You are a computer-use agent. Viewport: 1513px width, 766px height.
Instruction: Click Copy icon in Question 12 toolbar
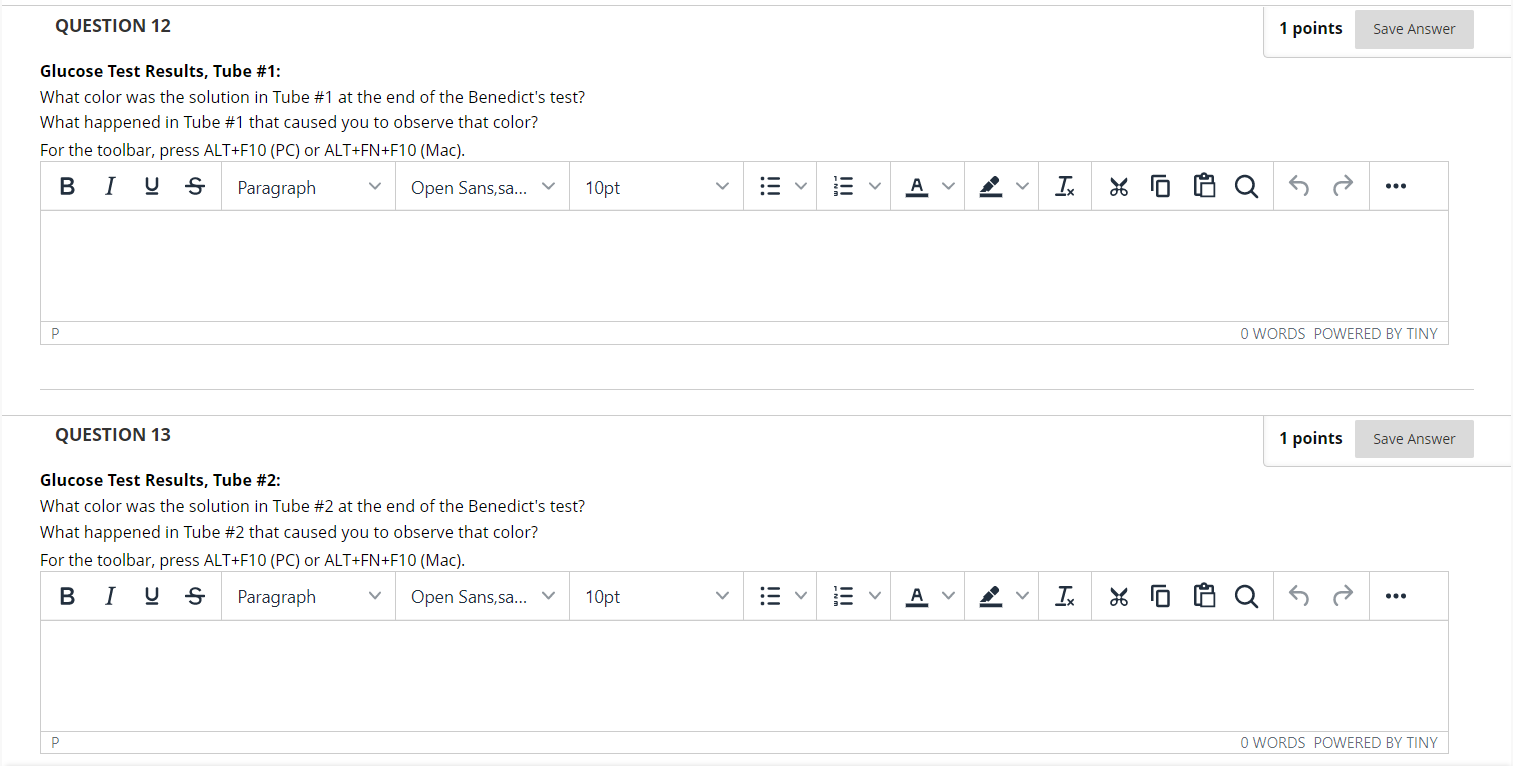[1161, 186]
